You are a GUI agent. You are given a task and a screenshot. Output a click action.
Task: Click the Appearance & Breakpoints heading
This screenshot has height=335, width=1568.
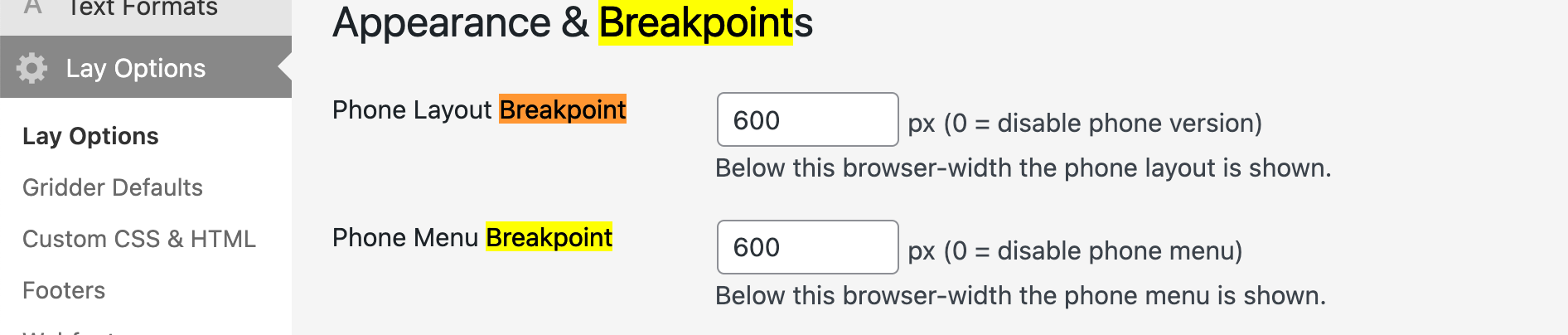click(x=572, y=22)
